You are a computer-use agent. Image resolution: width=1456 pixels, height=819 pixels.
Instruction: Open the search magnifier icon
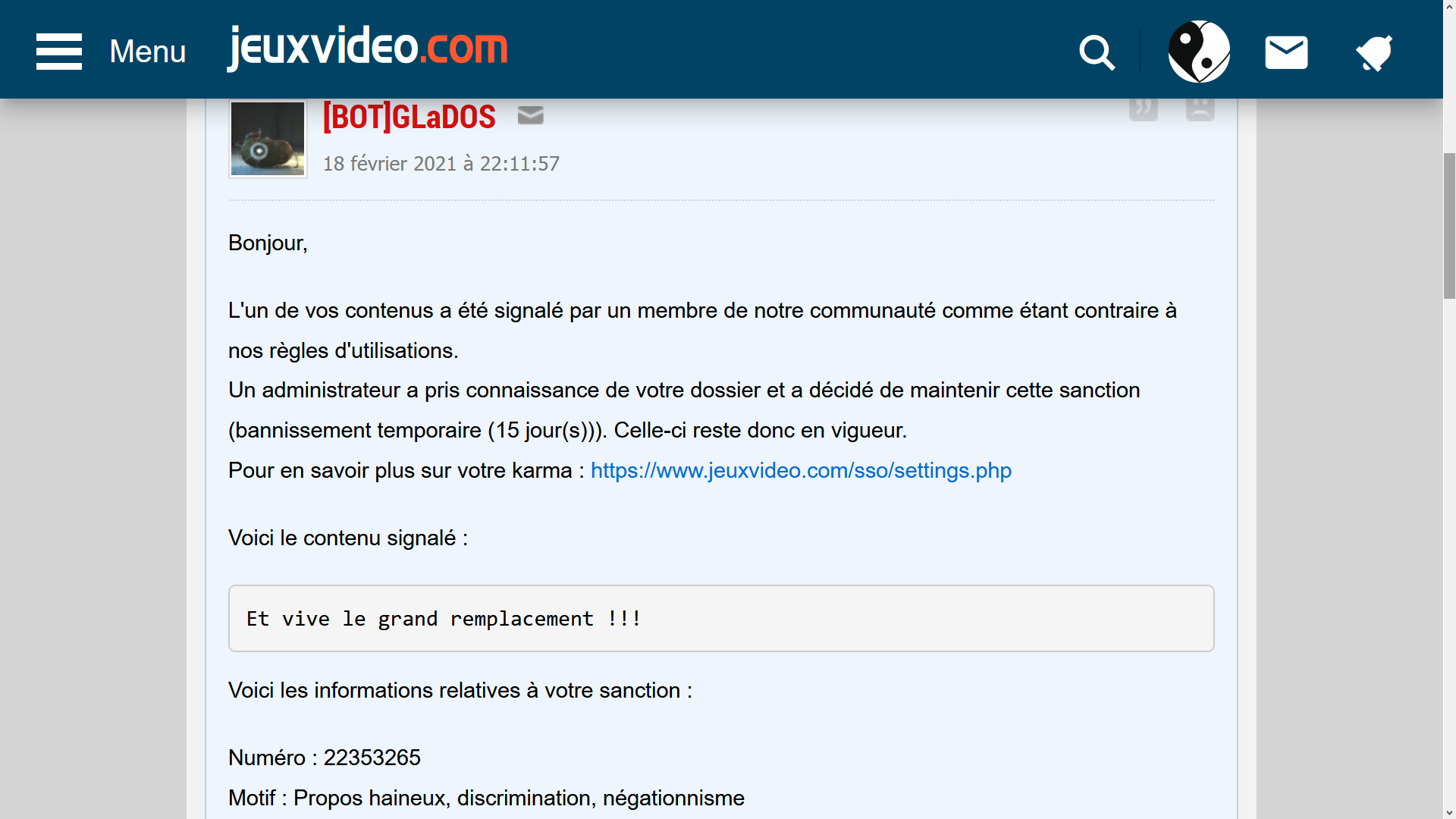(1097, 52)
